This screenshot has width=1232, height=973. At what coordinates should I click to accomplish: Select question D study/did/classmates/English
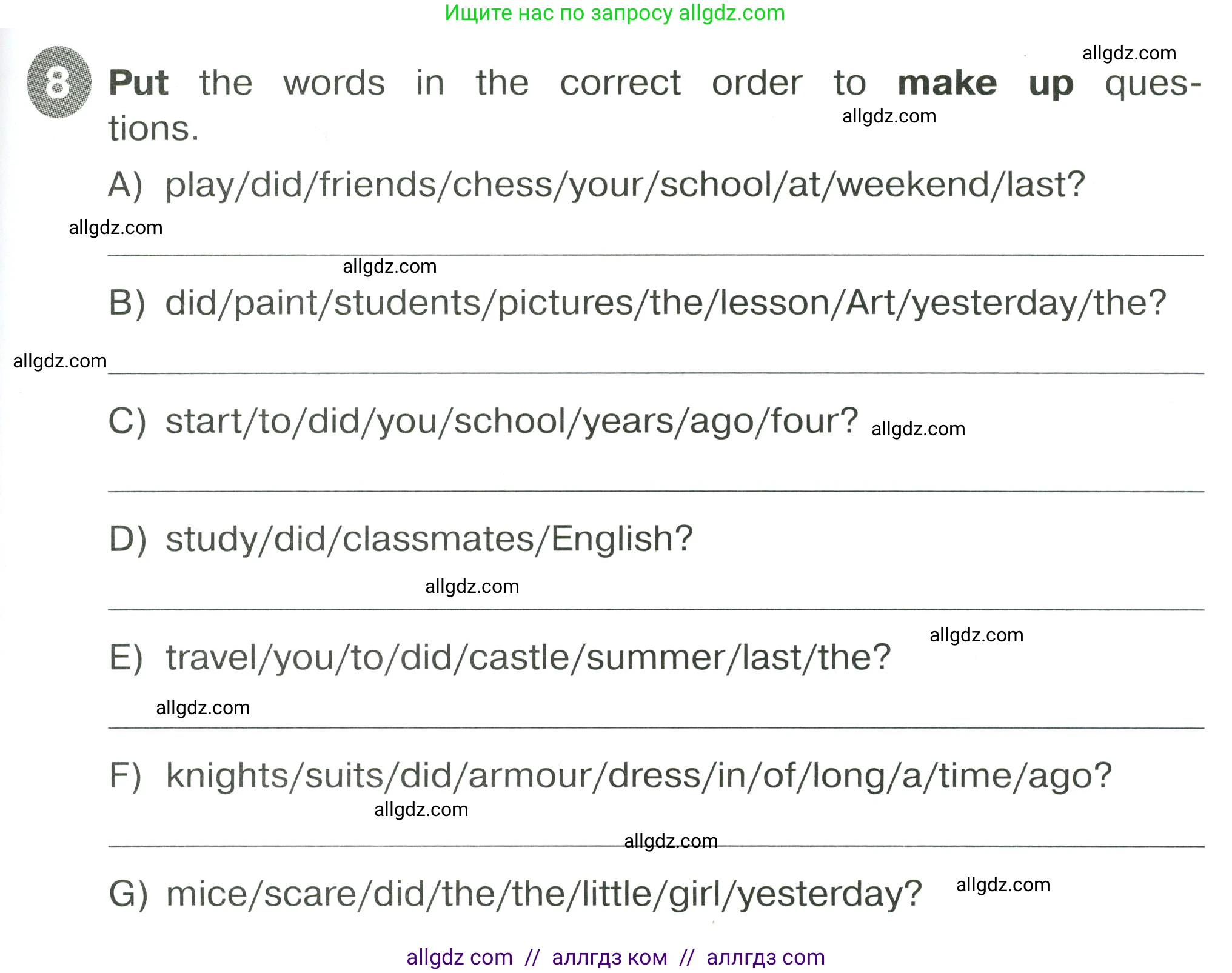click(429, 539)
